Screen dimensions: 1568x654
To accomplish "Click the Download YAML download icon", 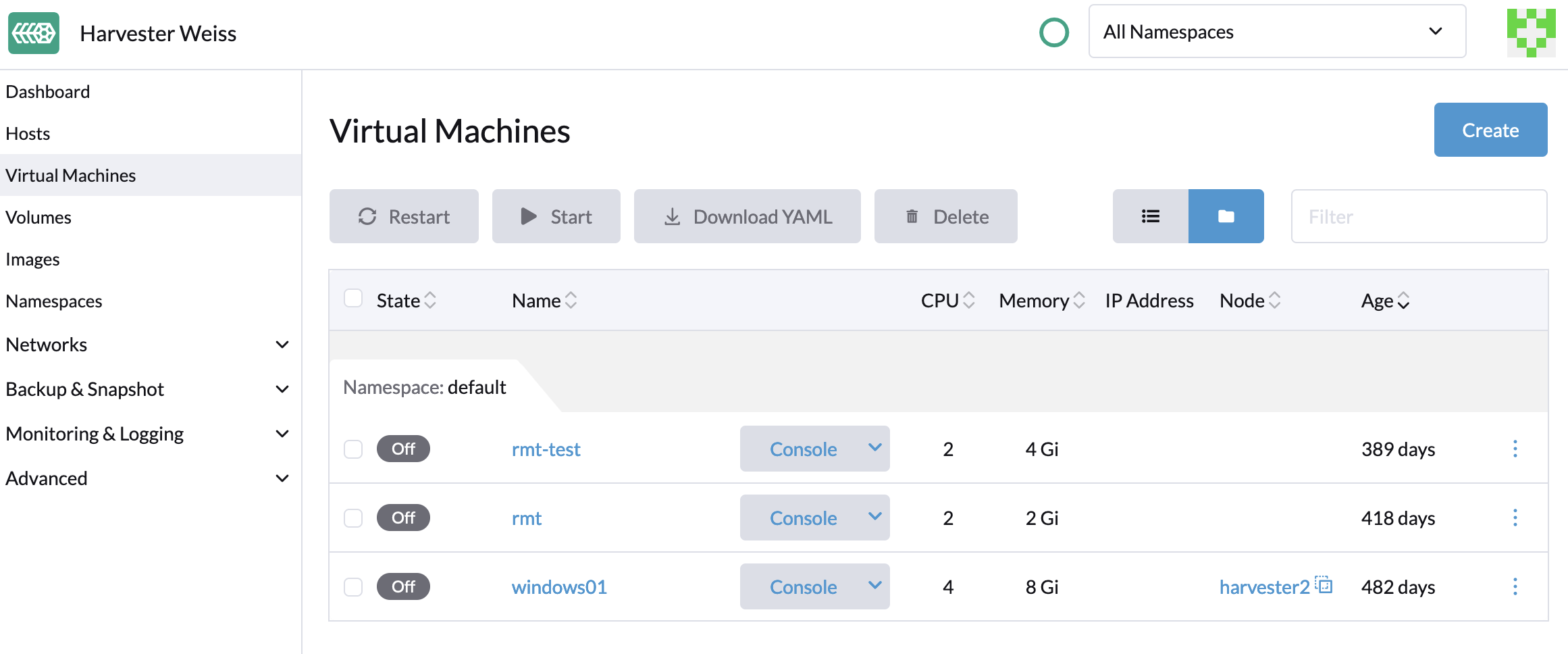I will [x=672, y=216].
